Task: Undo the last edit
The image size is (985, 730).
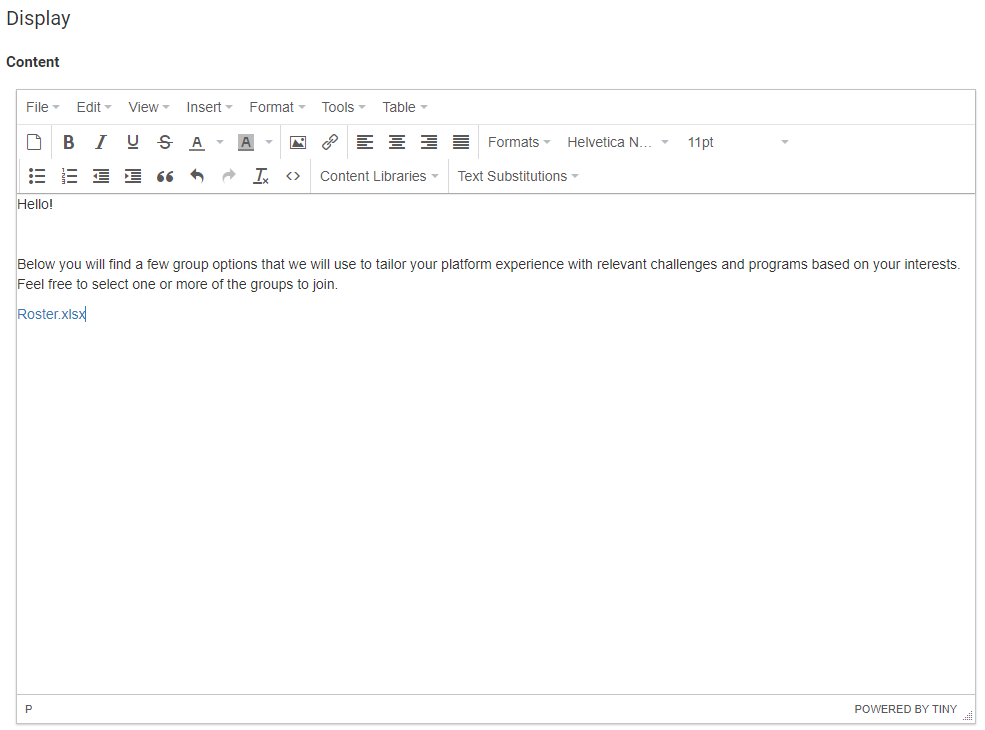Action: point(197,176)
